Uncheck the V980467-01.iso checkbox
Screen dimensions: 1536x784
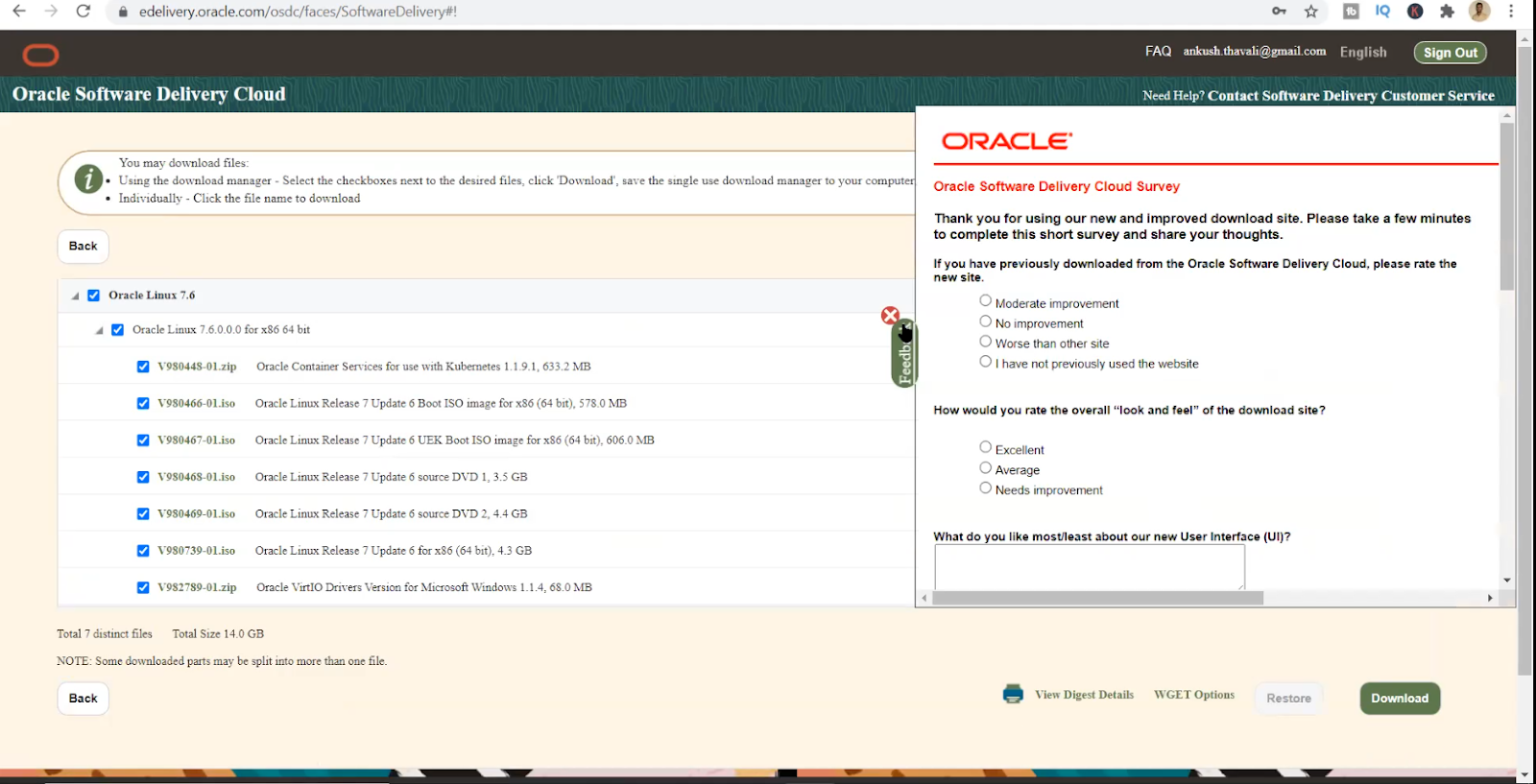click(x=143, y=440)
